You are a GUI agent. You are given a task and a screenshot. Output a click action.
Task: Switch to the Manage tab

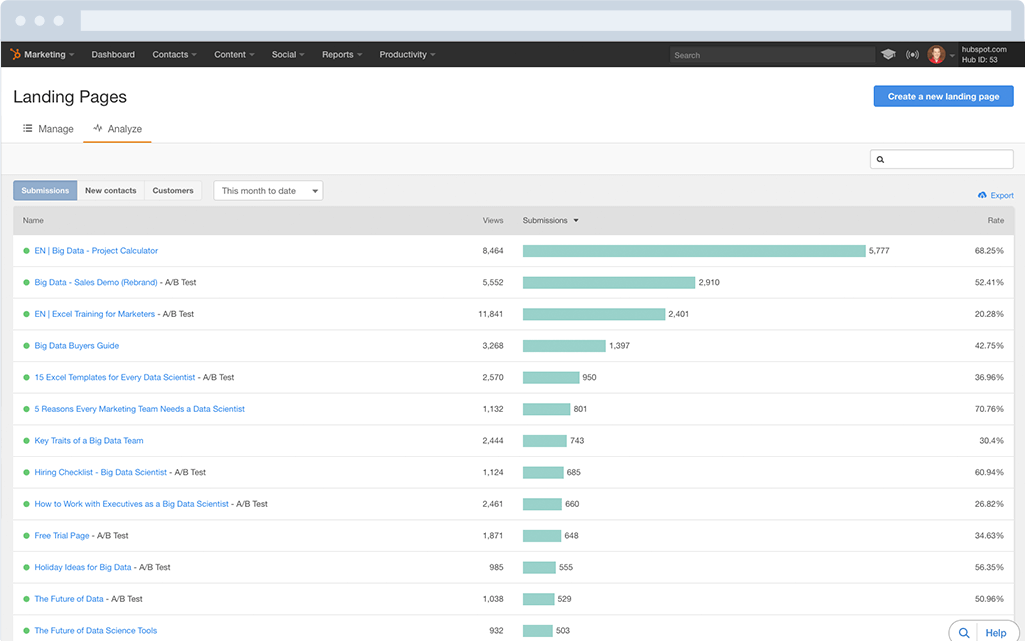click(48, 129)
